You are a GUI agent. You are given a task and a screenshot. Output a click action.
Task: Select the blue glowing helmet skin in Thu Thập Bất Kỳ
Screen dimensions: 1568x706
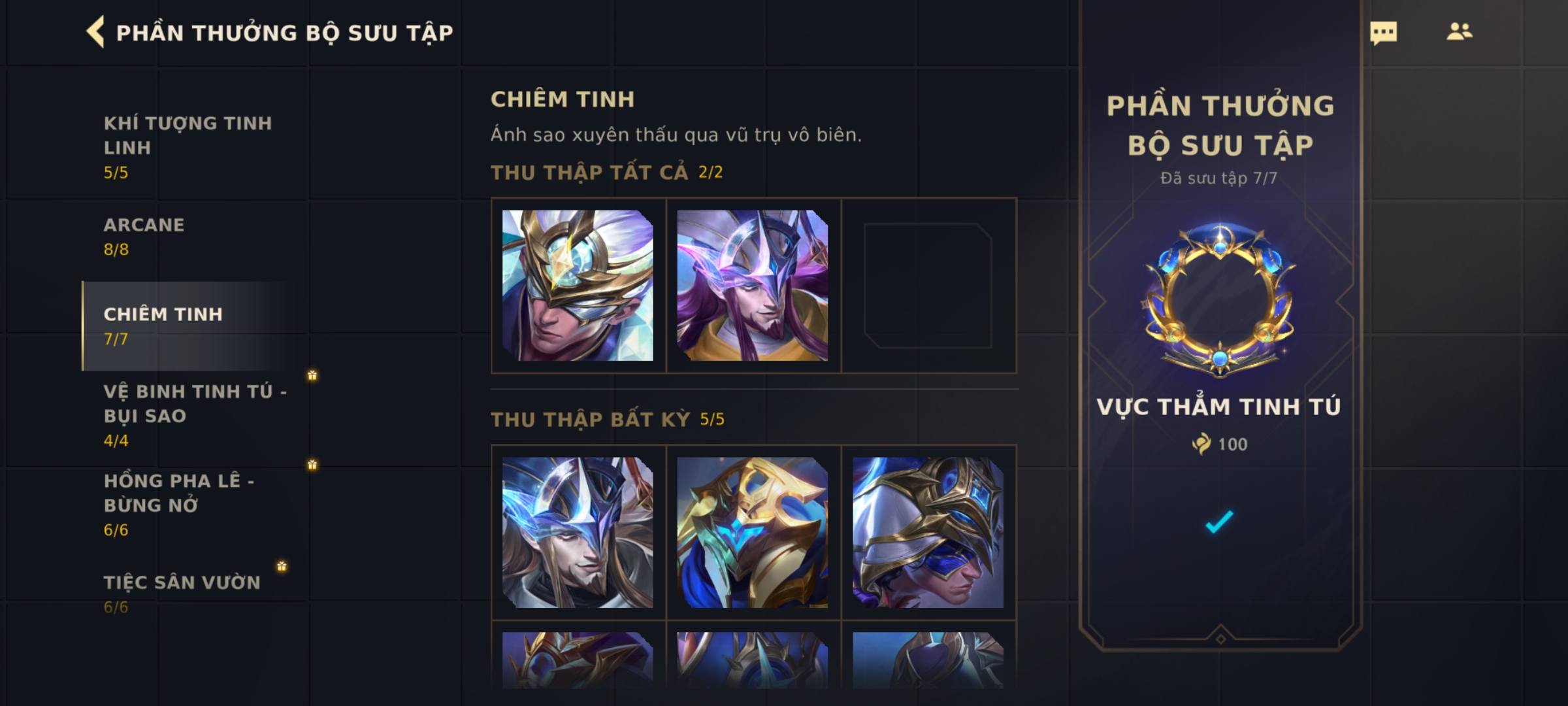pyautogui.click(x=578, y=533)
